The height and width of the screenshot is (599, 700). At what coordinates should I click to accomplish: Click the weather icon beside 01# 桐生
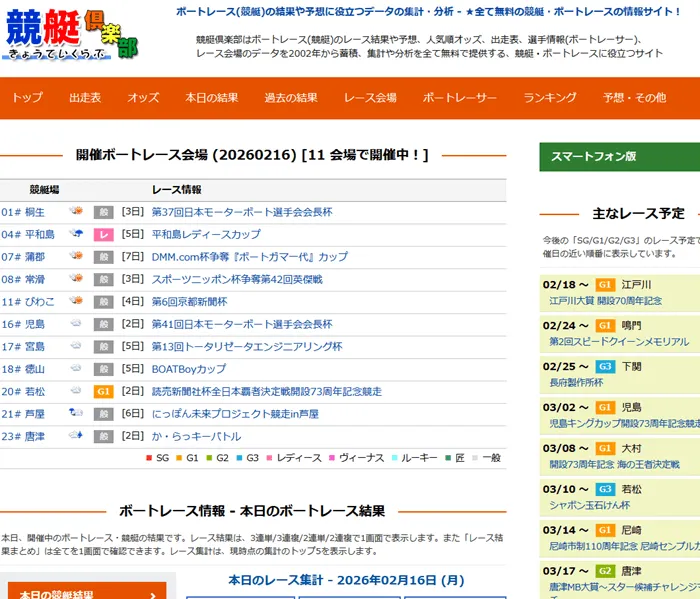[75, 212]
